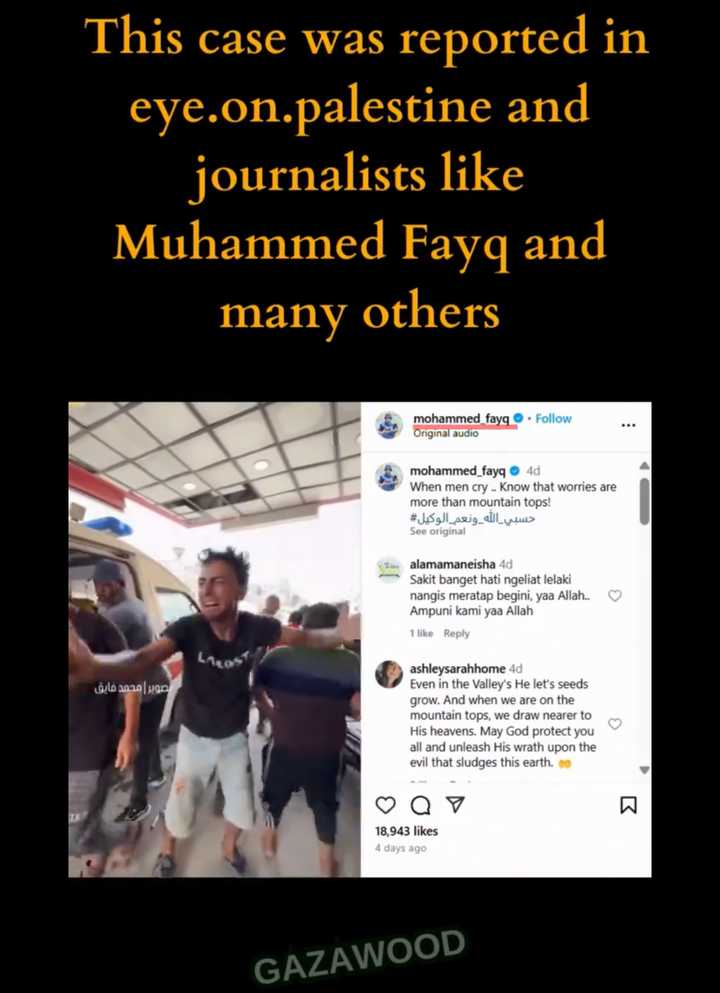Open ashleysarahhome's profile picture
Viewport: 720px width, 993px height.
(x=388, y=674)
